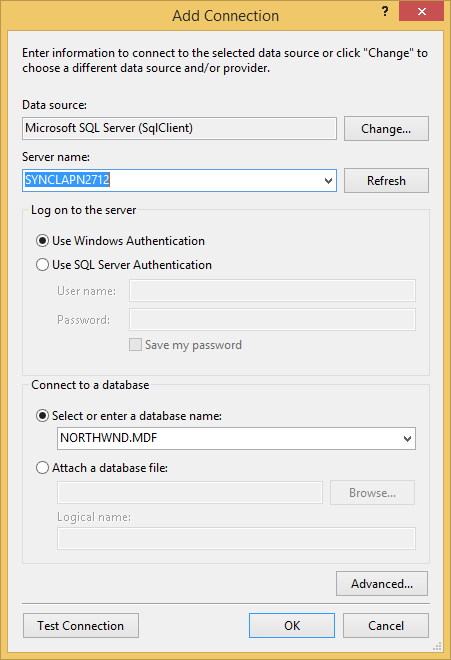Open the Advanced... properties button

tap(382, 583)
